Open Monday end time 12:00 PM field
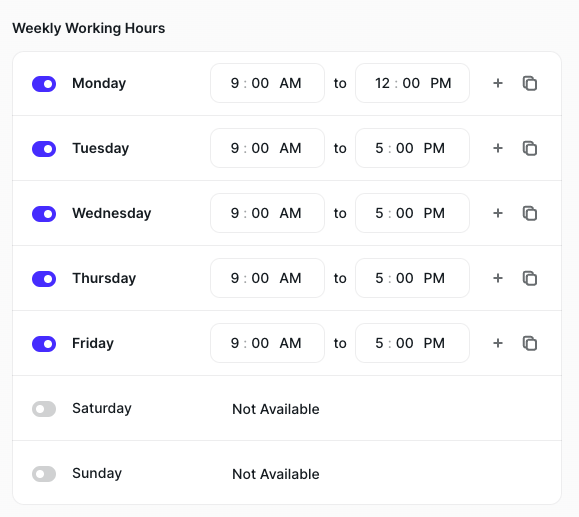579x517 pixels. [x=412, y=83]
